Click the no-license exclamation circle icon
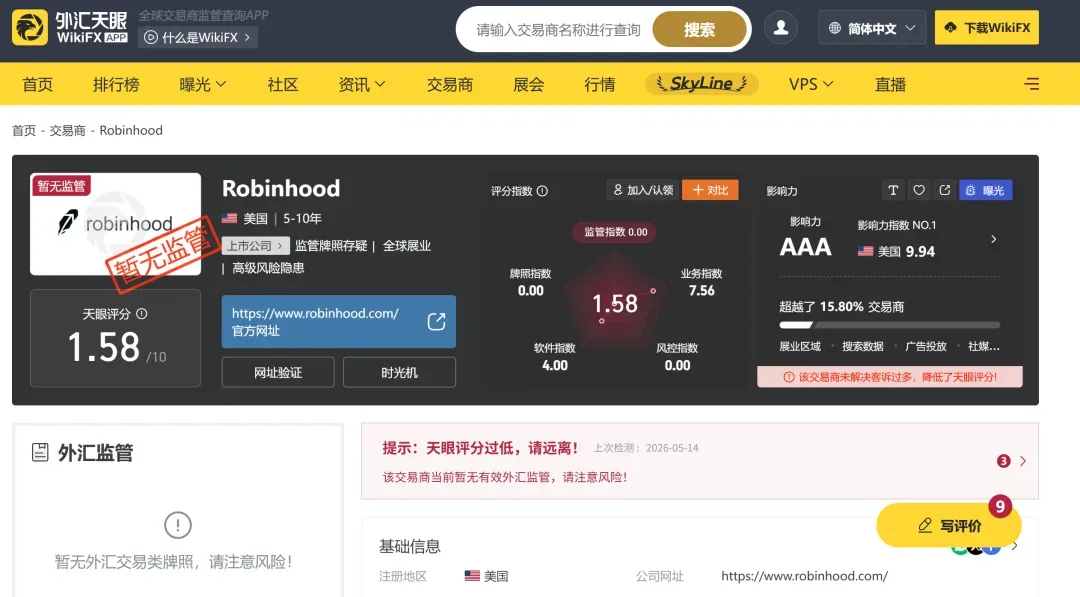 [x=178, y=525]
